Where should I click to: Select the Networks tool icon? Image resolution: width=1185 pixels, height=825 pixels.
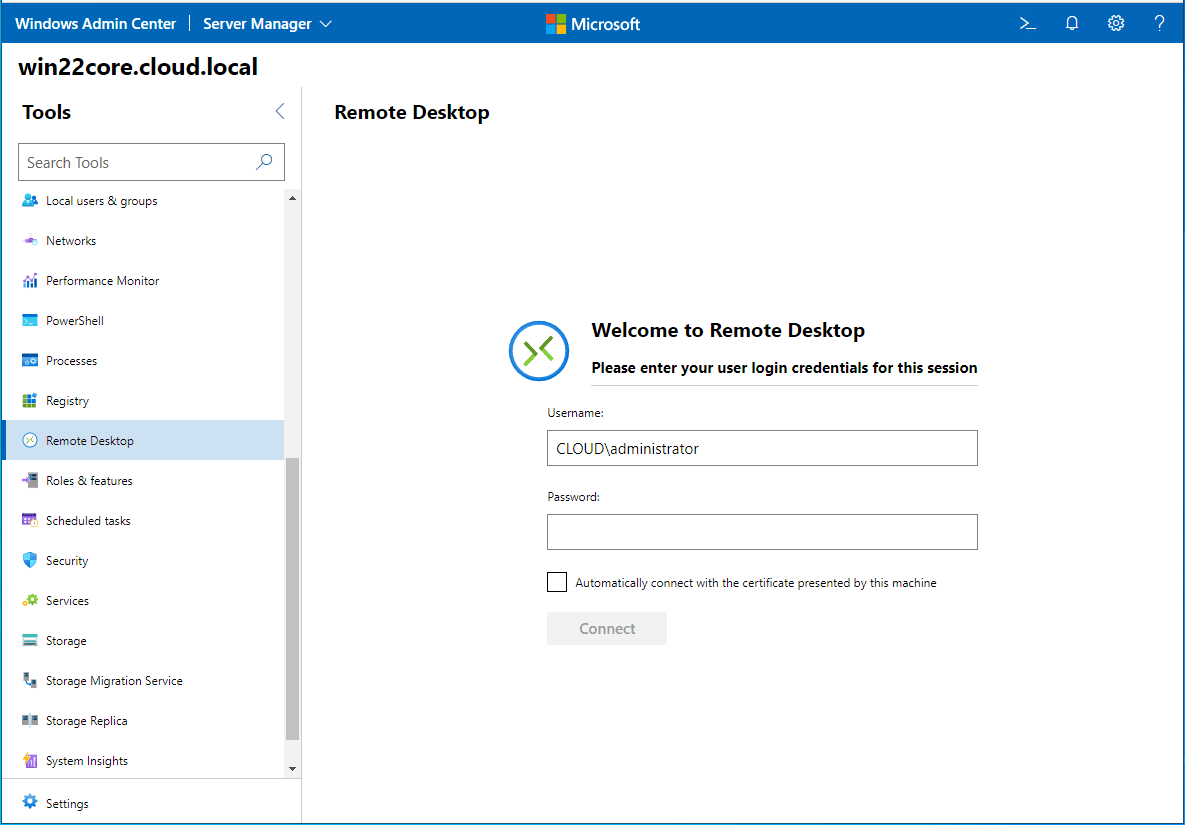pos(31,240)
